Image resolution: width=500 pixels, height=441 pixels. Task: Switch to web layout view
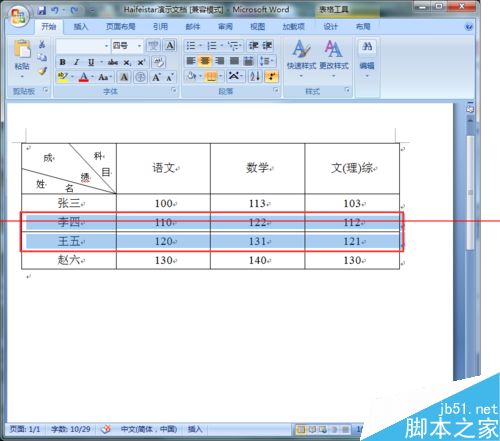[x=323, y=429]
